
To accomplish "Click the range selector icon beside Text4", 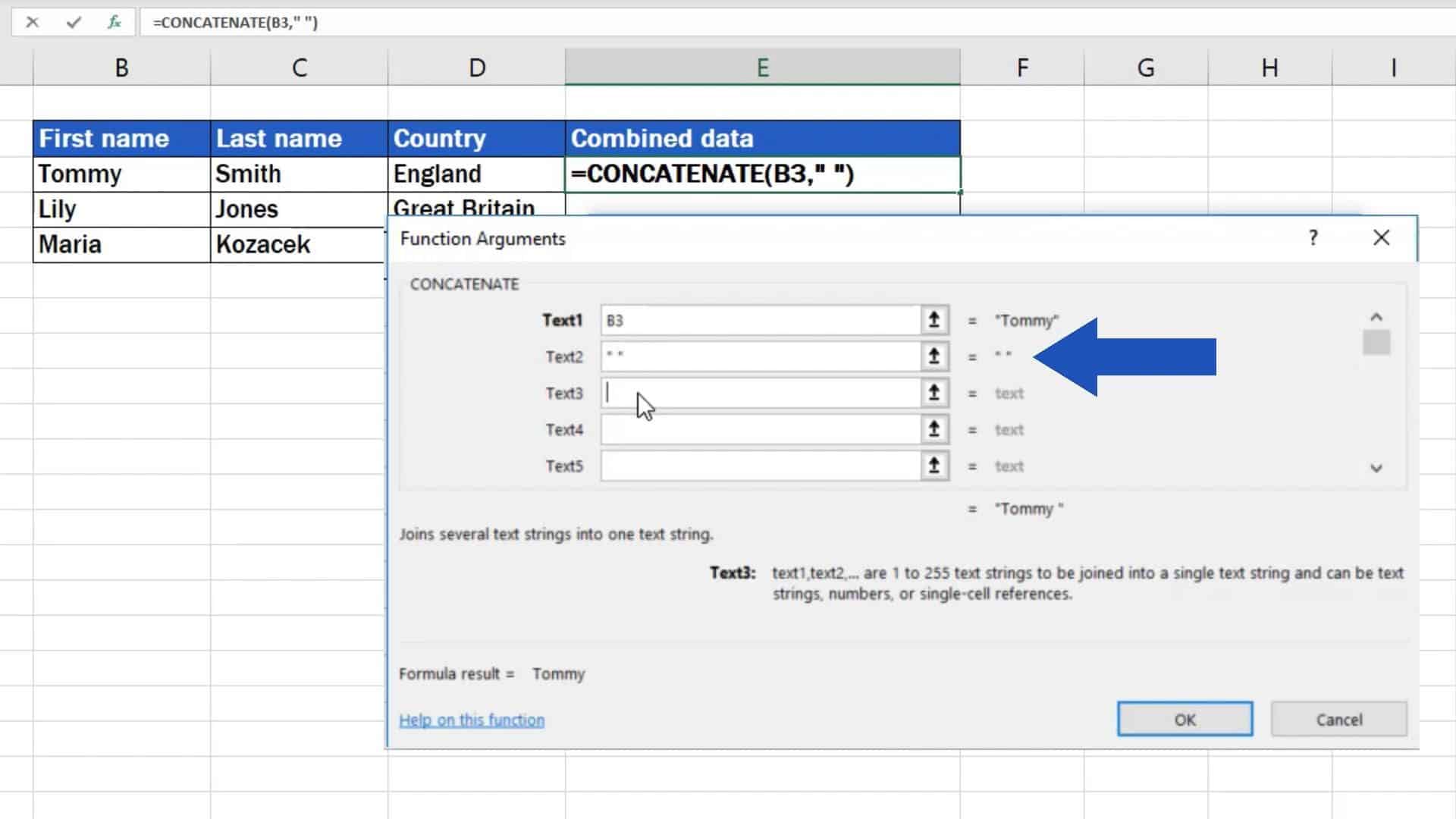I will click(934, 428).
